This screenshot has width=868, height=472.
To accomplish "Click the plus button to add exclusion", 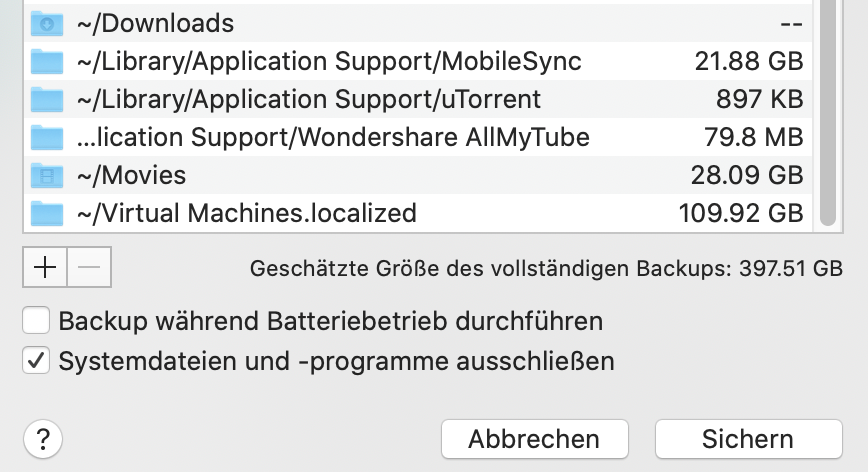I will pyautogui.click(x=44, y=268).
